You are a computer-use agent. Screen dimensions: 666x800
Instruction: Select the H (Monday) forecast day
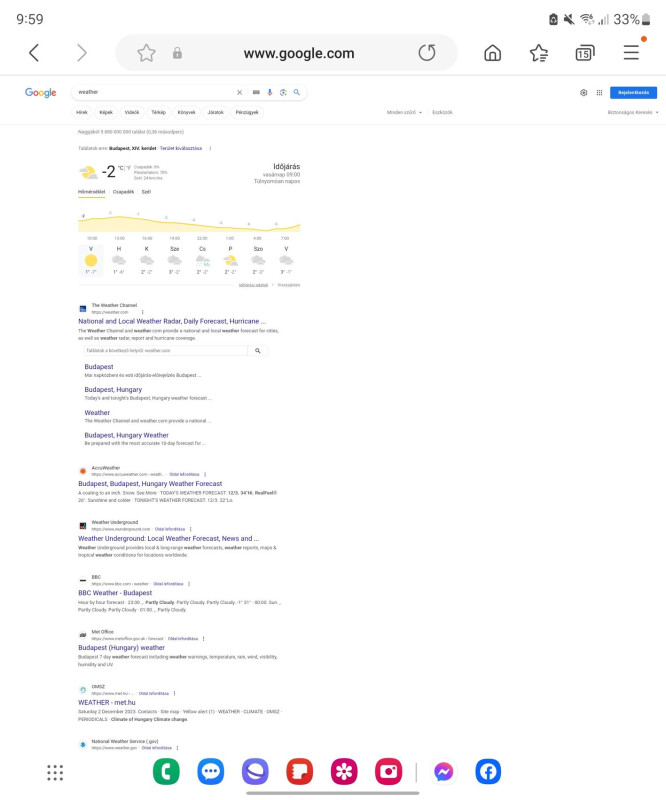coord(119,260)
